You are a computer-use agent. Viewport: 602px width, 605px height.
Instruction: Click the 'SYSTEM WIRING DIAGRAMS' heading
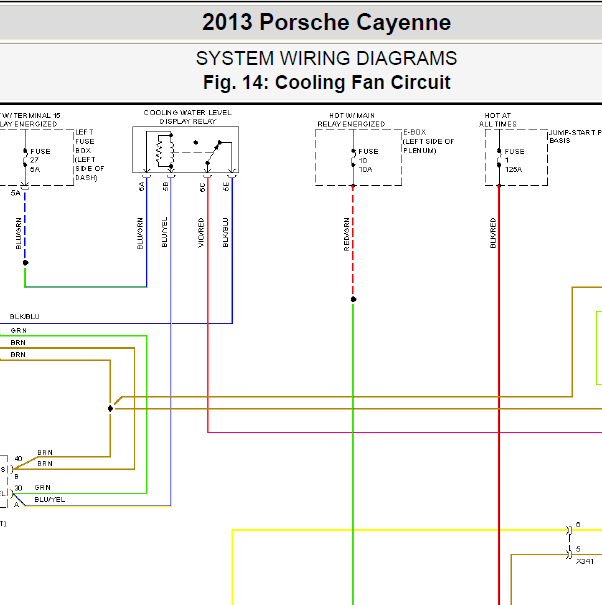click(x=326, y=59)
